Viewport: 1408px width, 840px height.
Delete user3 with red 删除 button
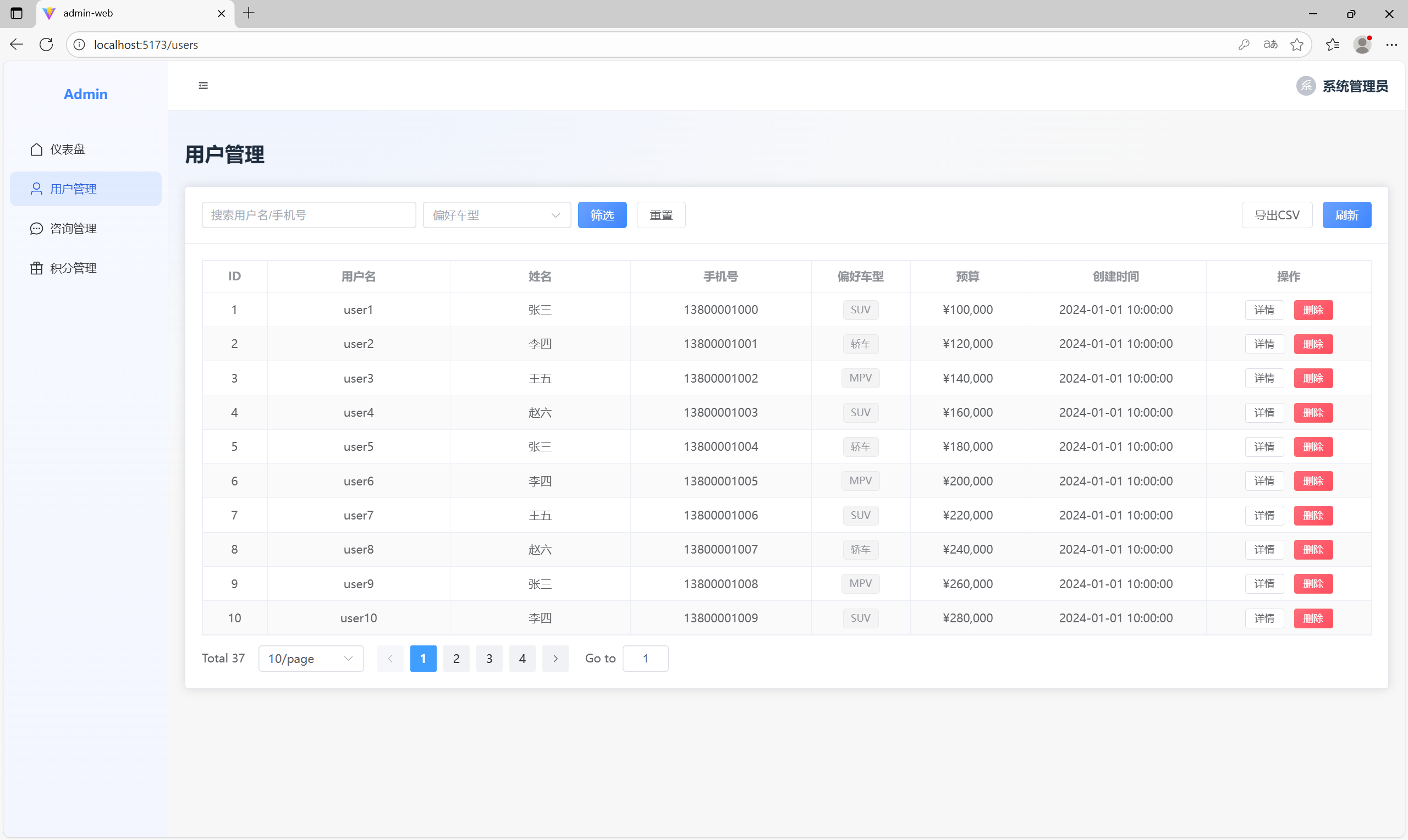(x=1313, y=378)
